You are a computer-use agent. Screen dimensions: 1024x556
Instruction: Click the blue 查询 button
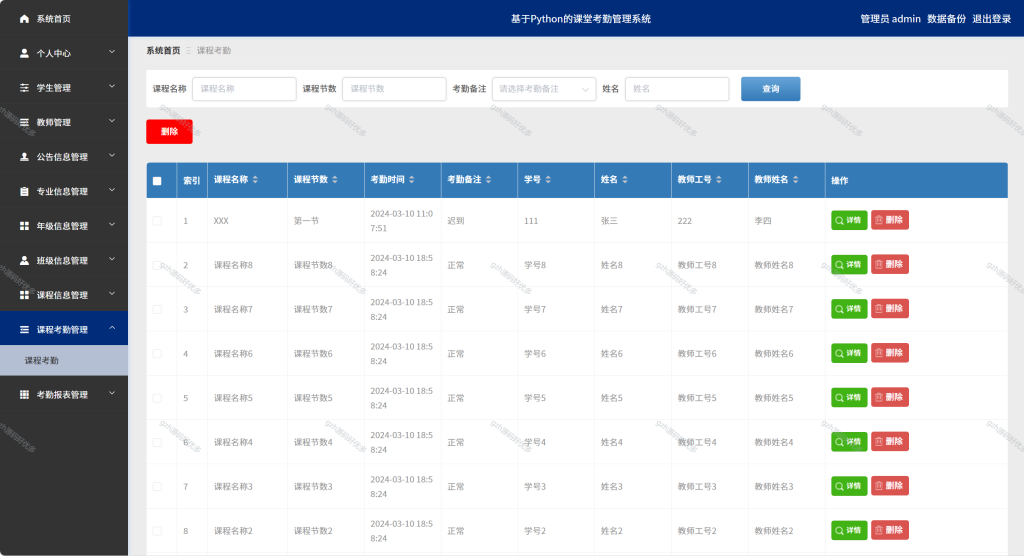click(771, 89)
